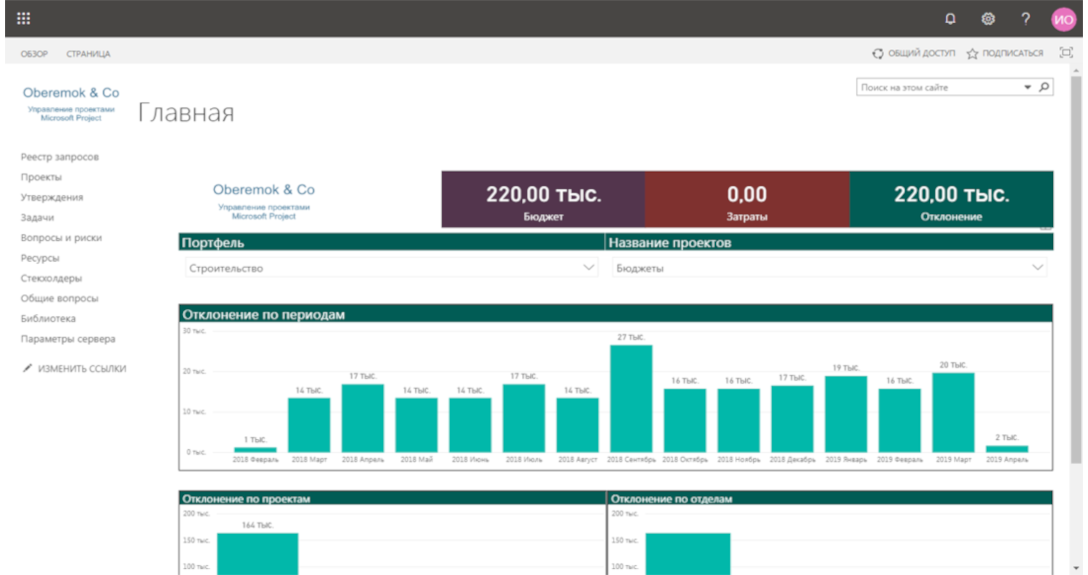1088x575 pixels.
Task: Select the 2018 Сентябрь bar in chart
Action: [631, 399]
